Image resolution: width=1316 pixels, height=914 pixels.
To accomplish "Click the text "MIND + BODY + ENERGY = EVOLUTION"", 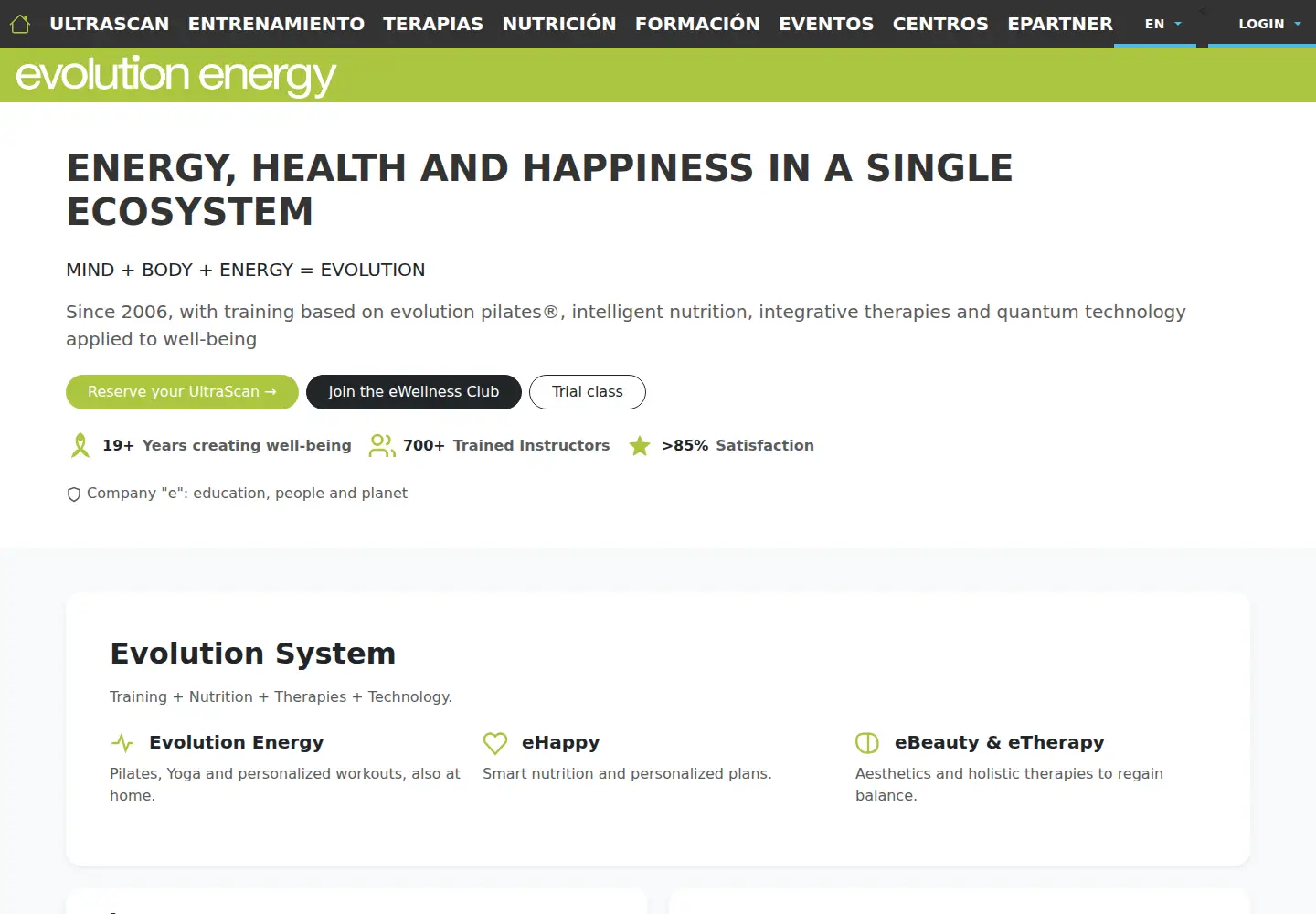I will (246, 270).
